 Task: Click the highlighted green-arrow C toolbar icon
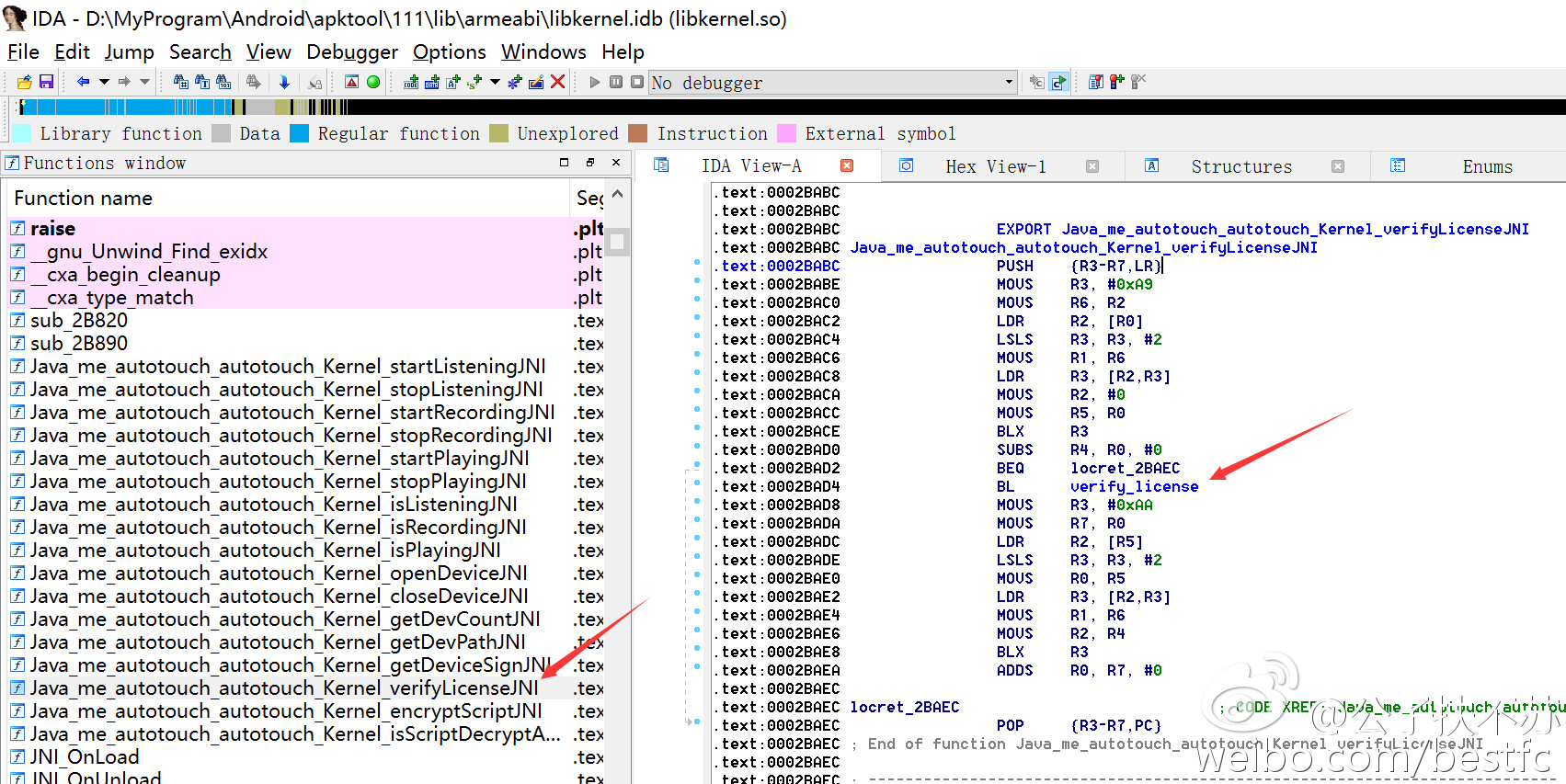click(x=1058, y=82)
